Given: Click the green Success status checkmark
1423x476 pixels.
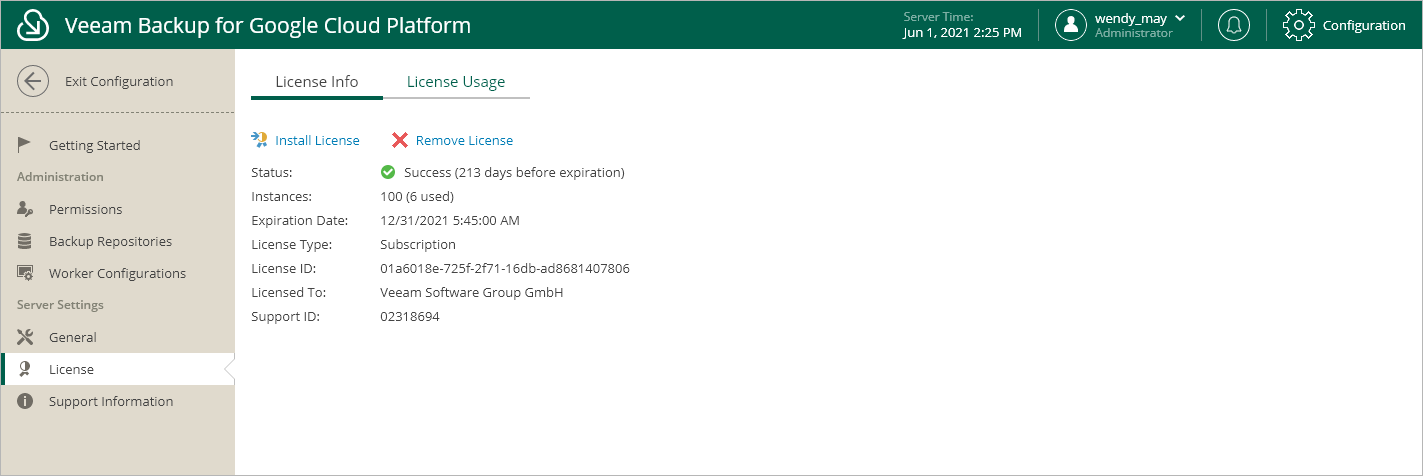Looking at the screenshot, I should (x=388, y=172).
